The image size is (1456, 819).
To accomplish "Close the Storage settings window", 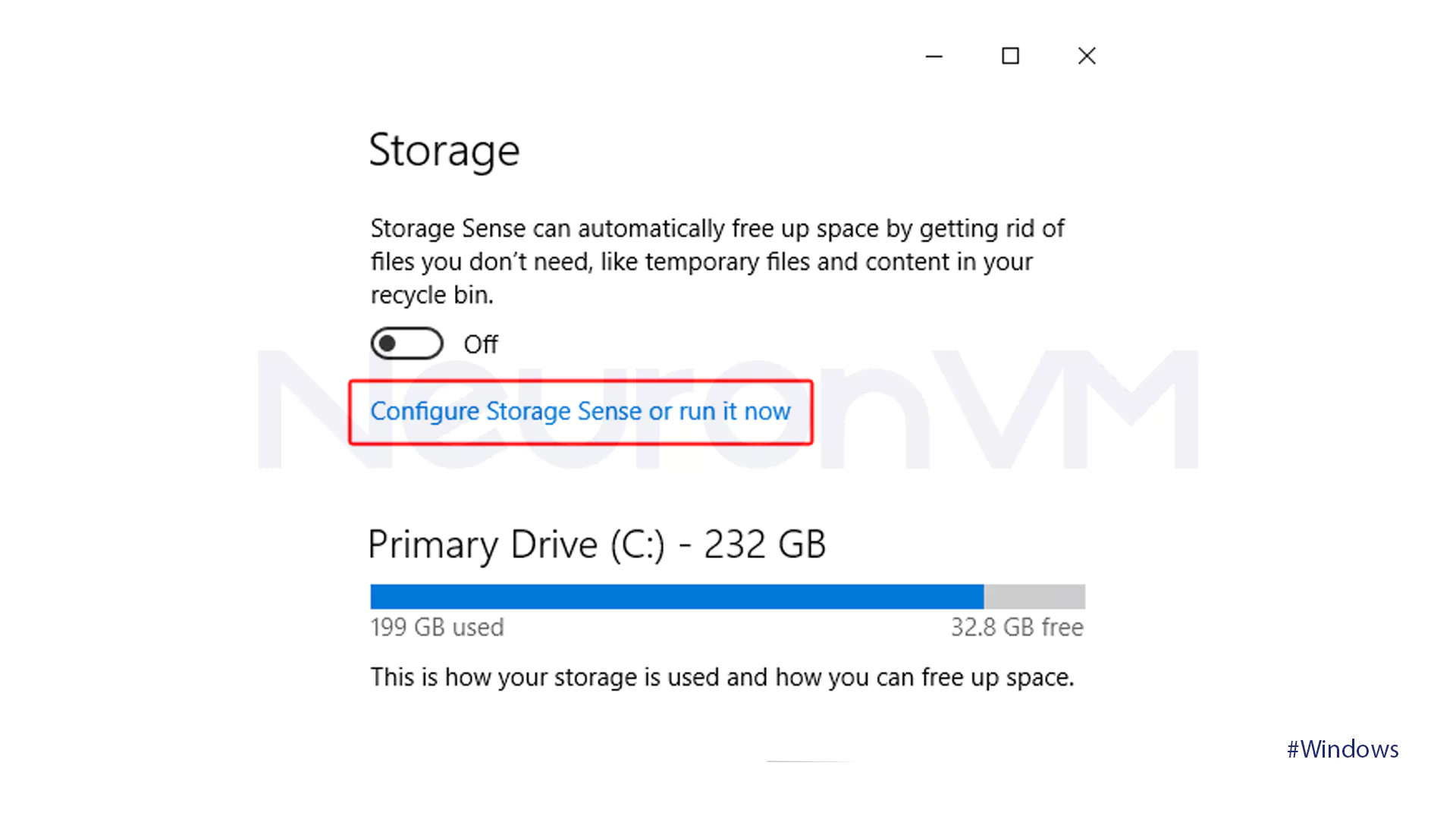I will (1087, 56).
